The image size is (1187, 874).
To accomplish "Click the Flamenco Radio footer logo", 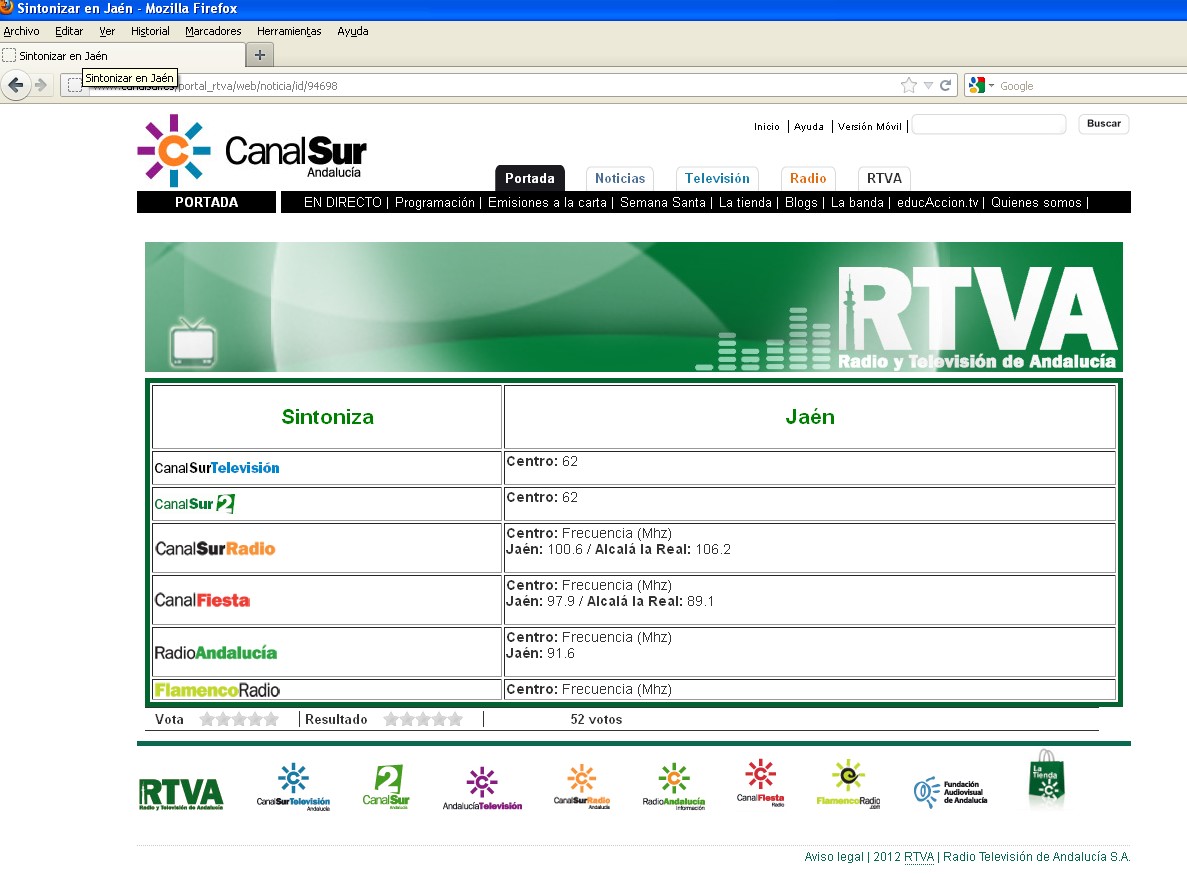I will [848, 784].
